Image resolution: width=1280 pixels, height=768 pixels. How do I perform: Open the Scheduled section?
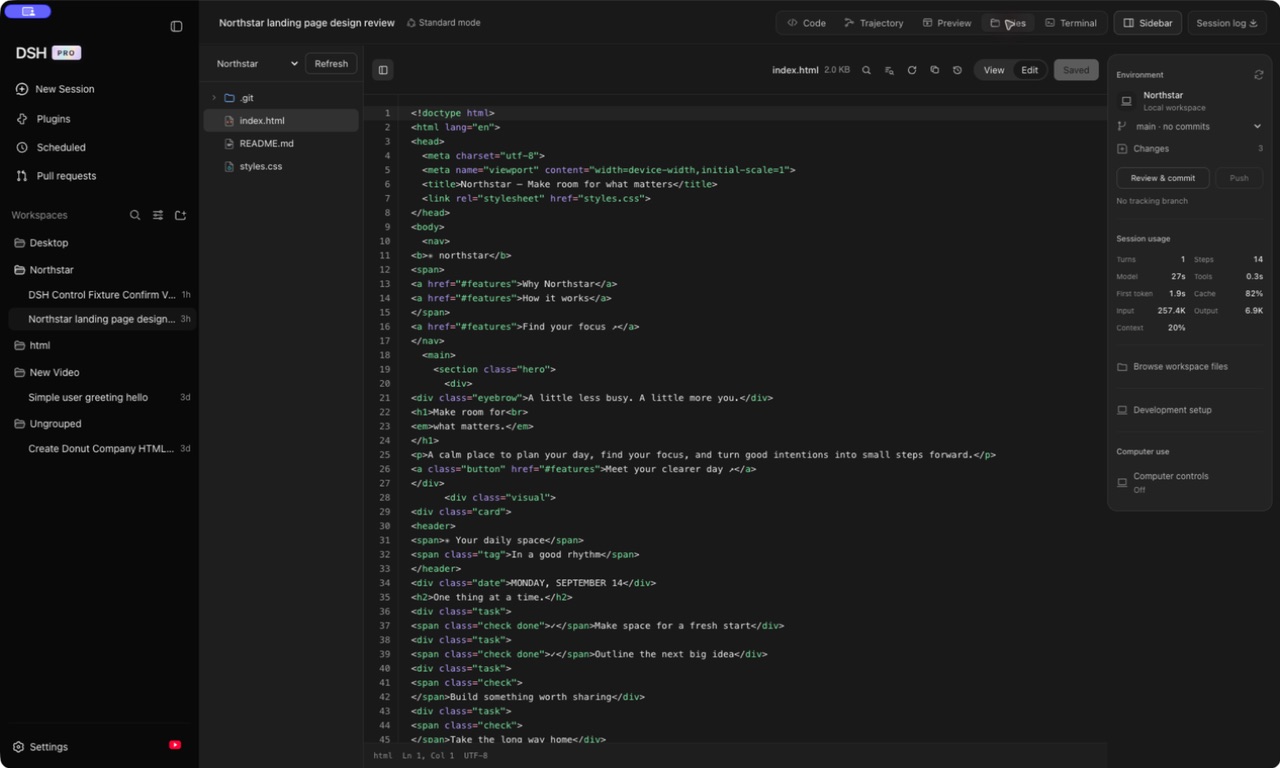pyautogui.click(x=50, y=147)
